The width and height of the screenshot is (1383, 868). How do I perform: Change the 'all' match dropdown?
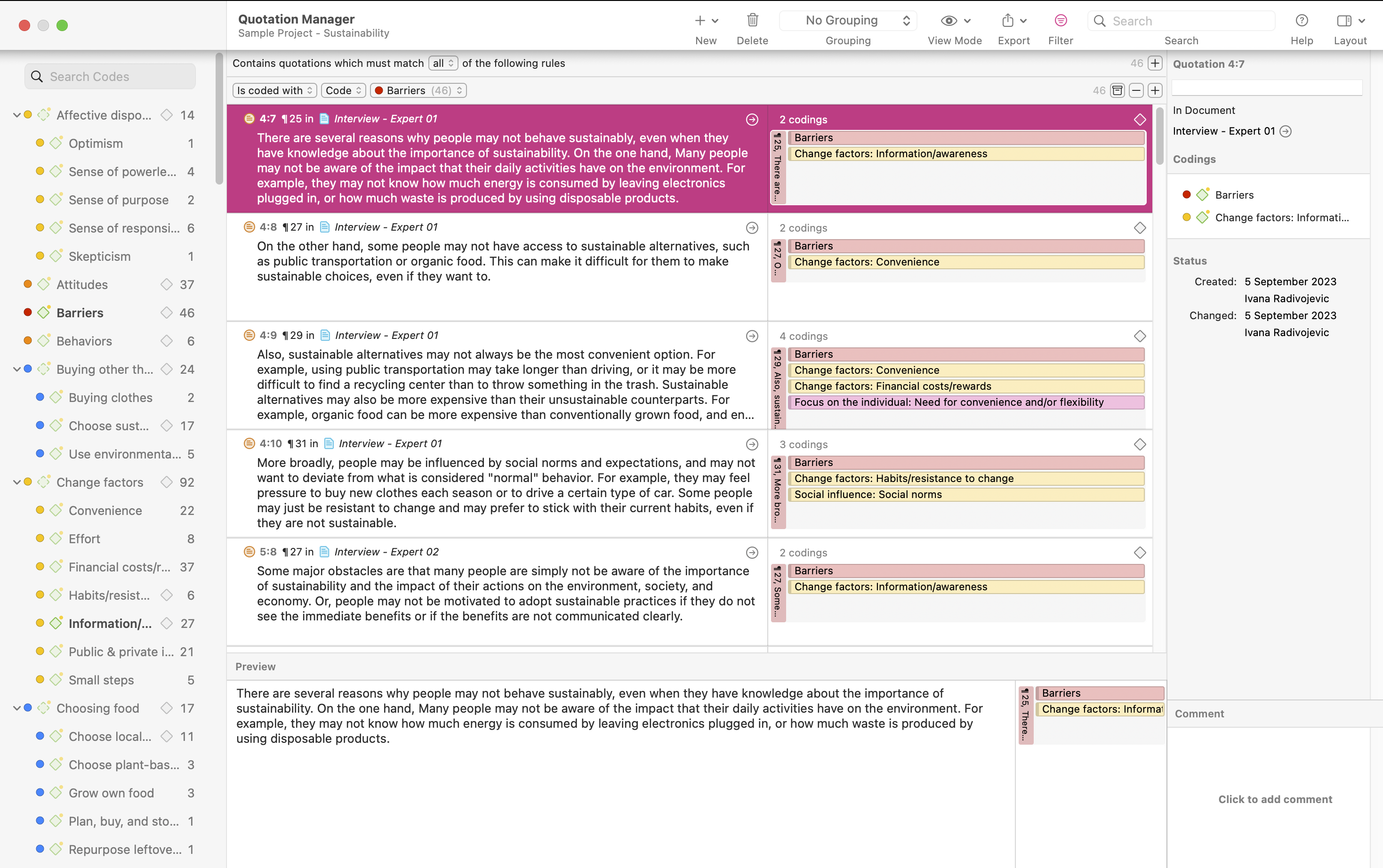[442, 63]
